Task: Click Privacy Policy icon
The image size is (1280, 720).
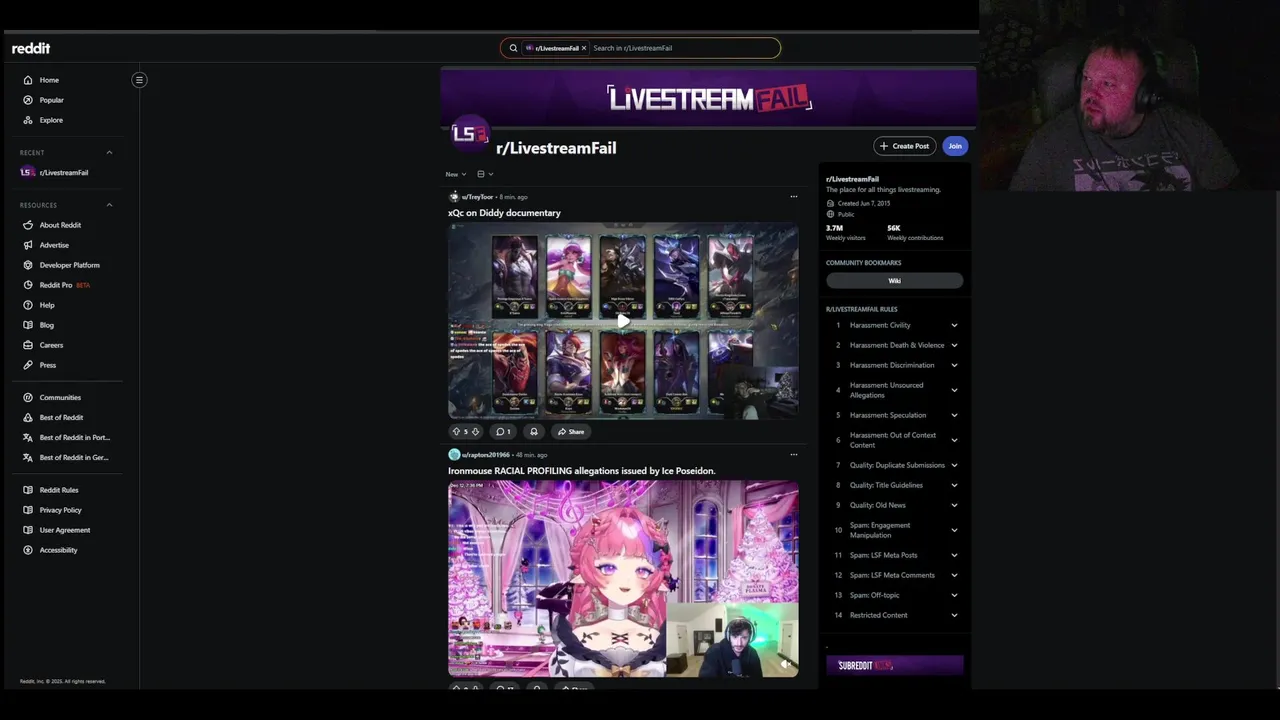Action: [x=28, y=510]
